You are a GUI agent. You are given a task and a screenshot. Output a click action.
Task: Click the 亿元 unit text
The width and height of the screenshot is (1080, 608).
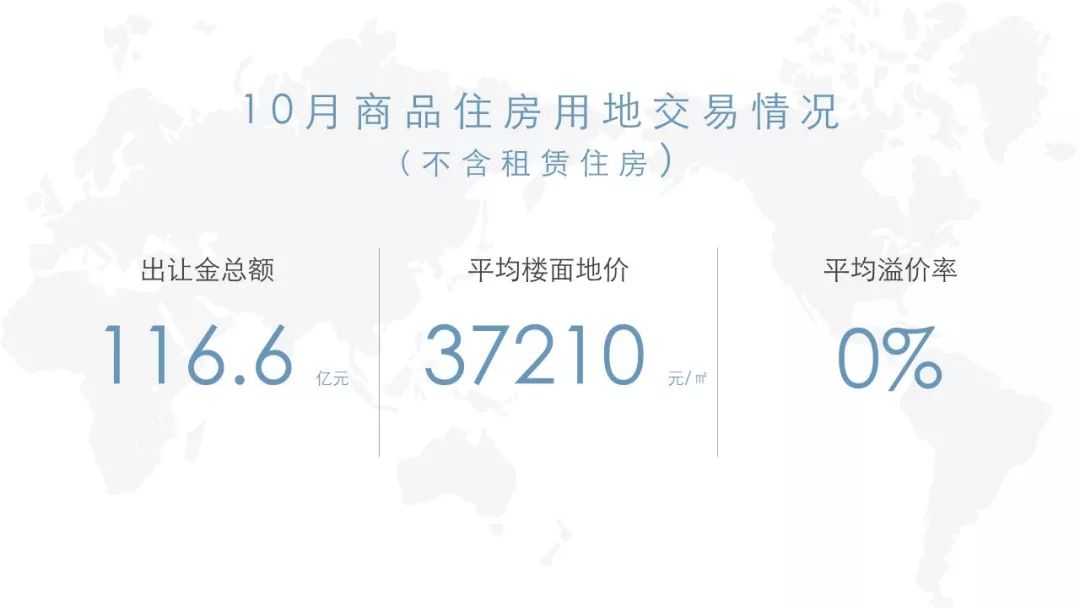[x=332, y=378]
